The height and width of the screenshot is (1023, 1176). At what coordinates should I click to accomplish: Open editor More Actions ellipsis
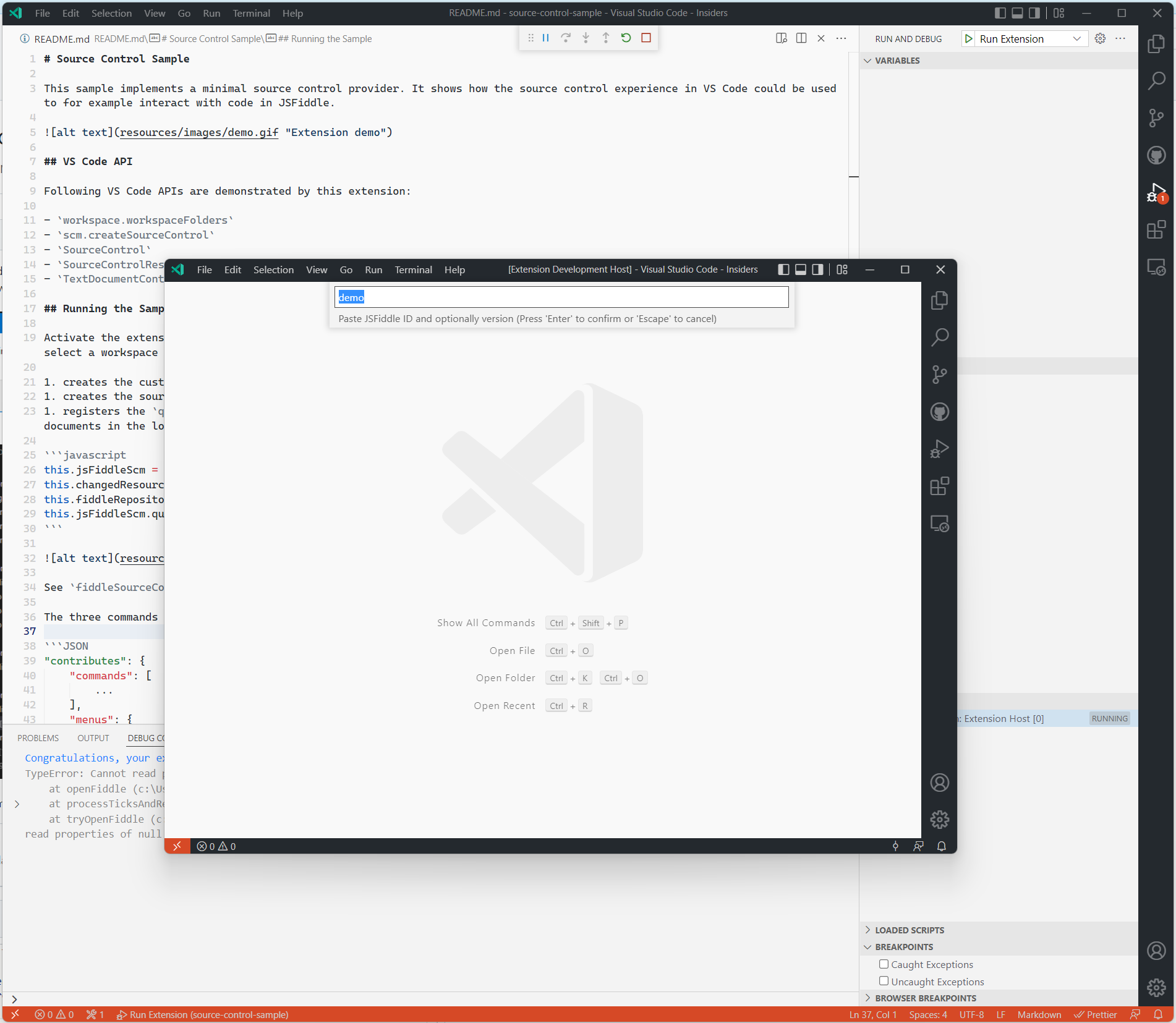(x=841, y=38)
